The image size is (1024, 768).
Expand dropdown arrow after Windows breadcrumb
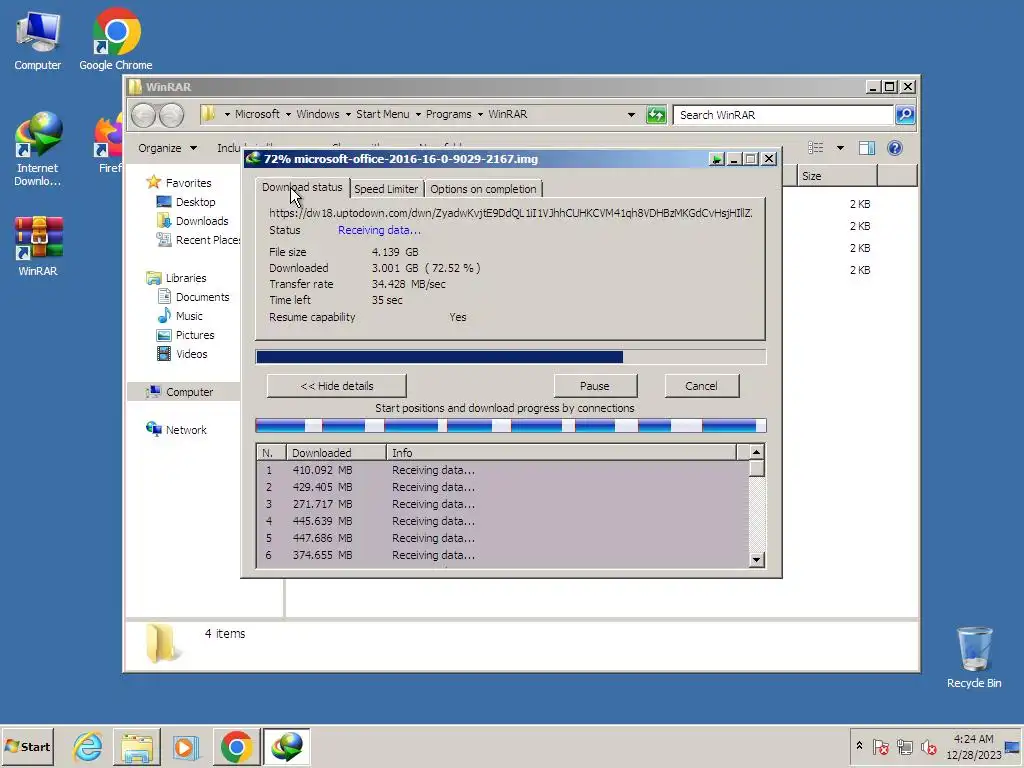pyautogui.click(x=348, y=114)
